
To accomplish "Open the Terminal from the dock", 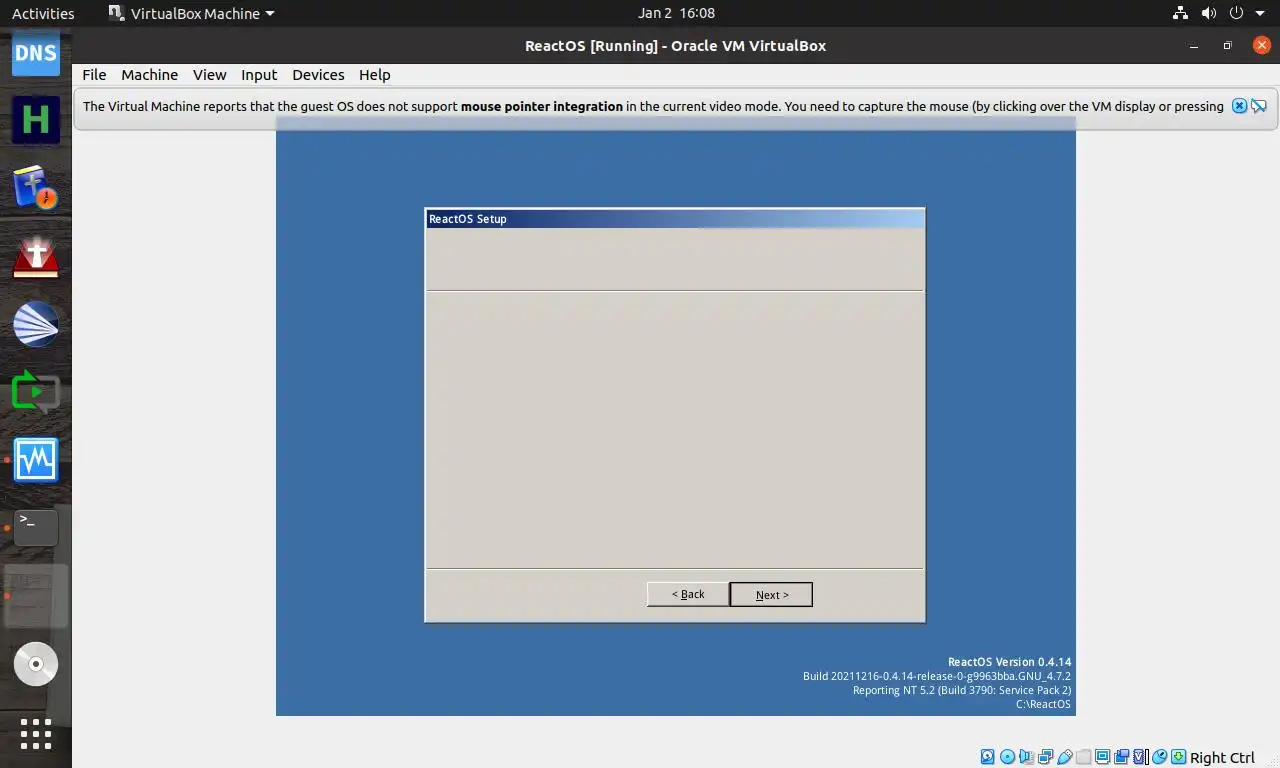I will pyautogui.click(x=36, y=527).
